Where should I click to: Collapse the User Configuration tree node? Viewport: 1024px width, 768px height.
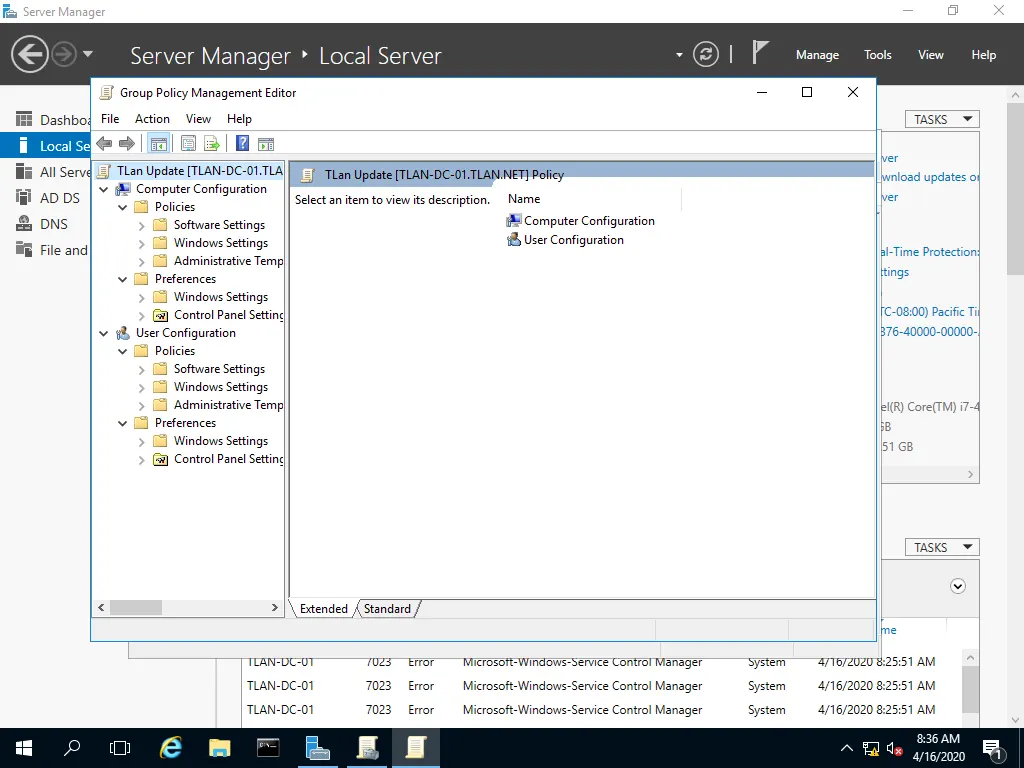[x=103, y=333]
